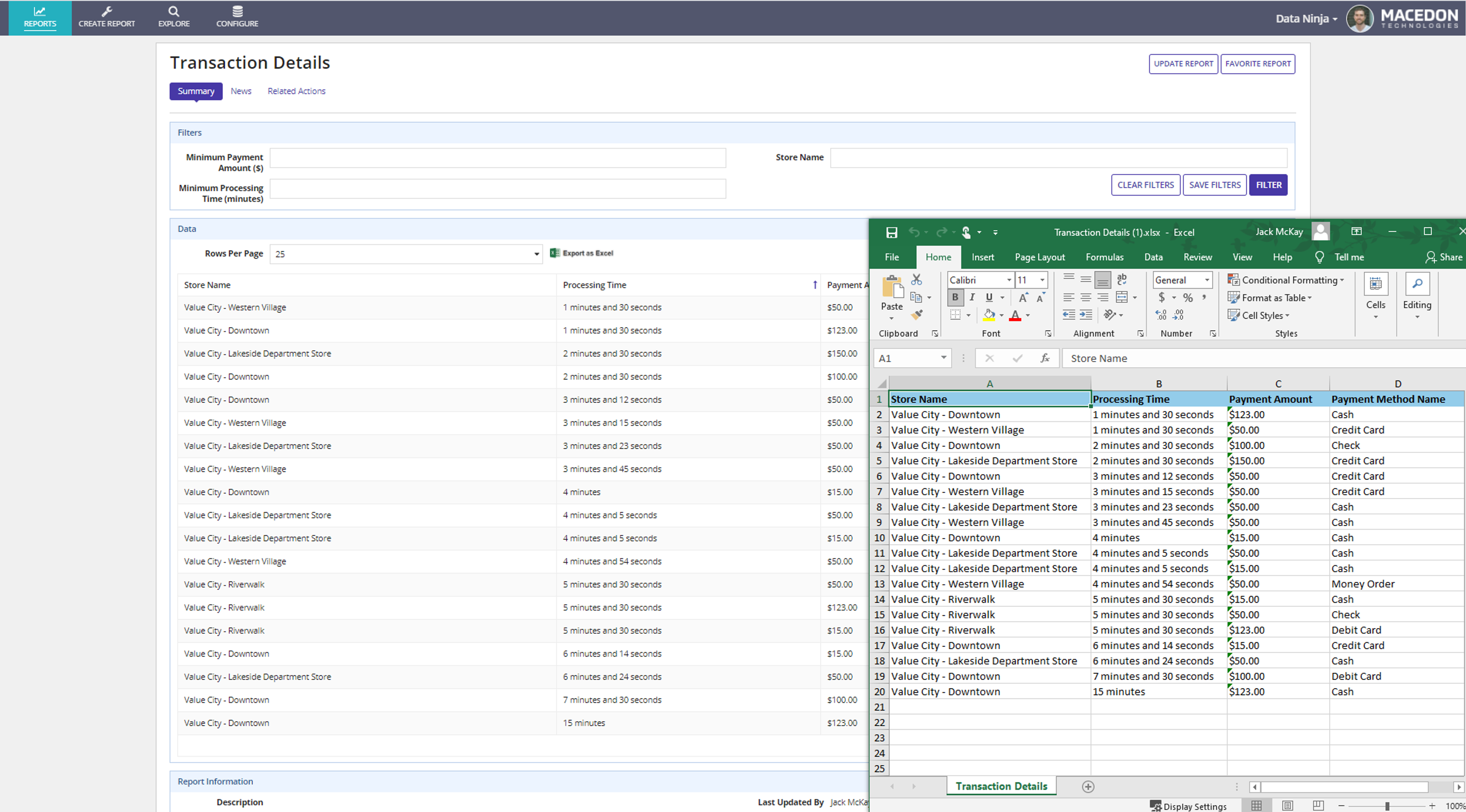Open the Data Ninja user menu
This screenshot has height=812, width=1466.
1306,19
